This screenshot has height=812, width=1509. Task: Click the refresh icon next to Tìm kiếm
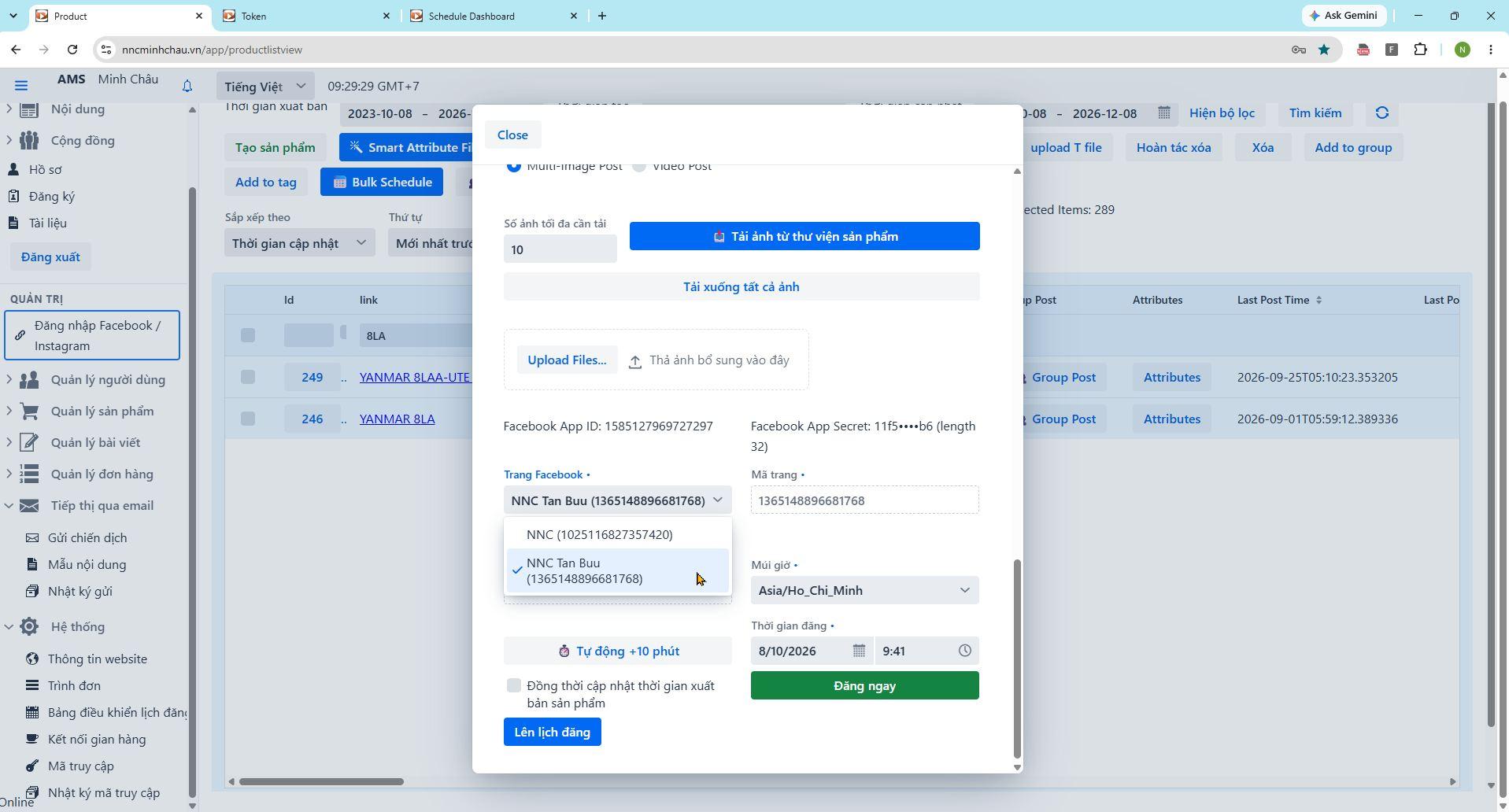coord(1381,113)
